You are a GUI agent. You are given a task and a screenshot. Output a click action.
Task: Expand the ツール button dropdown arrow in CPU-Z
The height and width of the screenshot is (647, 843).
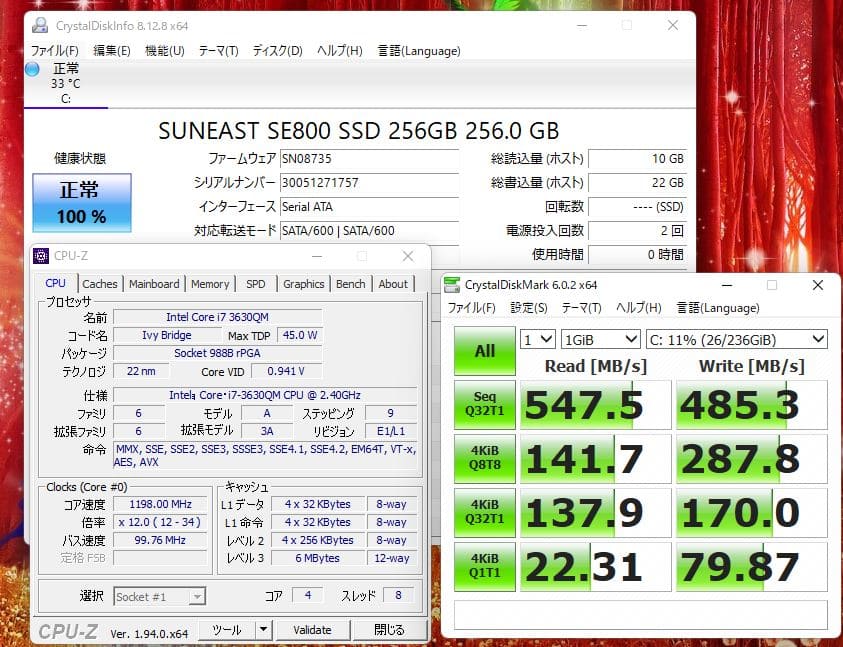coord(263,629)
